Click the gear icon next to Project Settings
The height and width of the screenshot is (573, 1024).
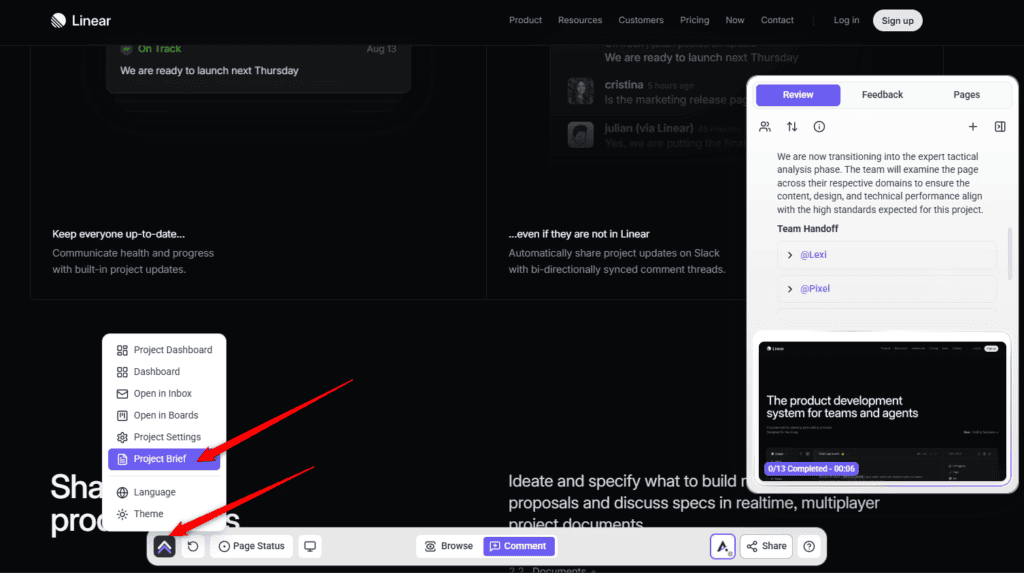pyautogui.click(x=122, y=437)
